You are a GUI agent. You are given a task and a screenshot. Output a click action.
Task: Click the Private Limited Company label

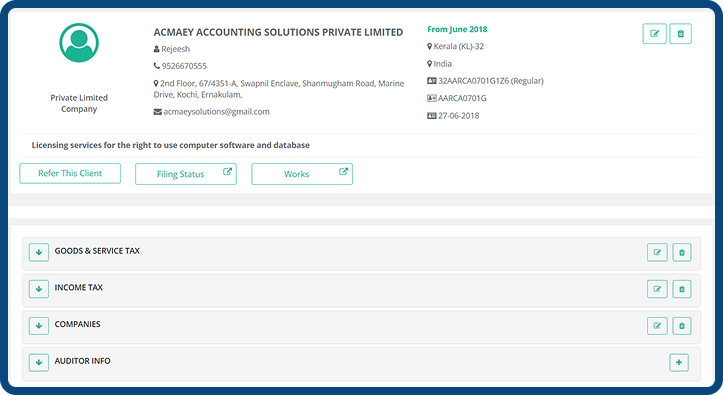click(79, 103)
